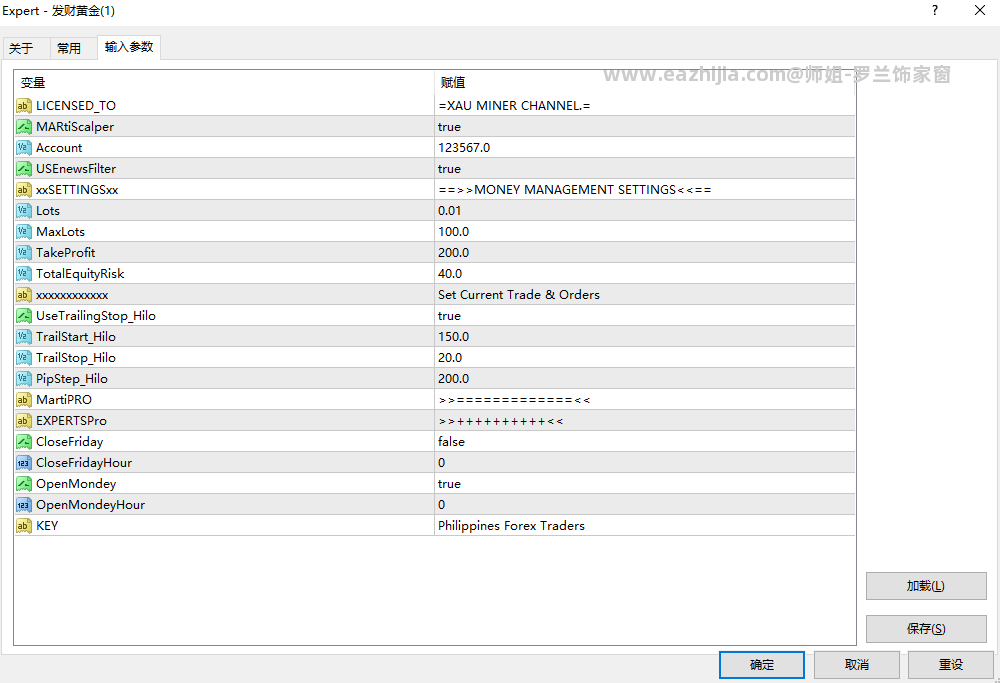The width and height of the screenshot is (1000, 683).
Task: Click the number icon beside TrailStop_Hilo
Action: (24, 358)
